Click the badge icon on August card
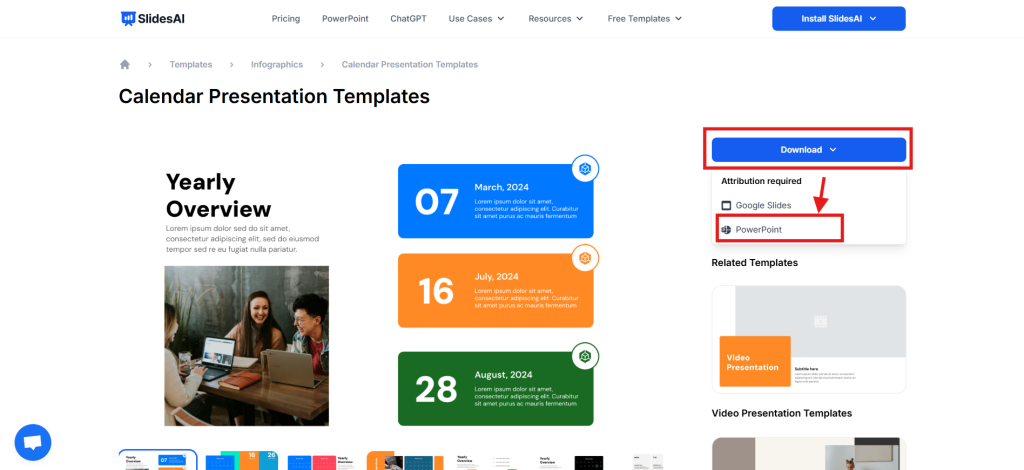The height and width of the screenshot is (470, 1024). (585, 356)
